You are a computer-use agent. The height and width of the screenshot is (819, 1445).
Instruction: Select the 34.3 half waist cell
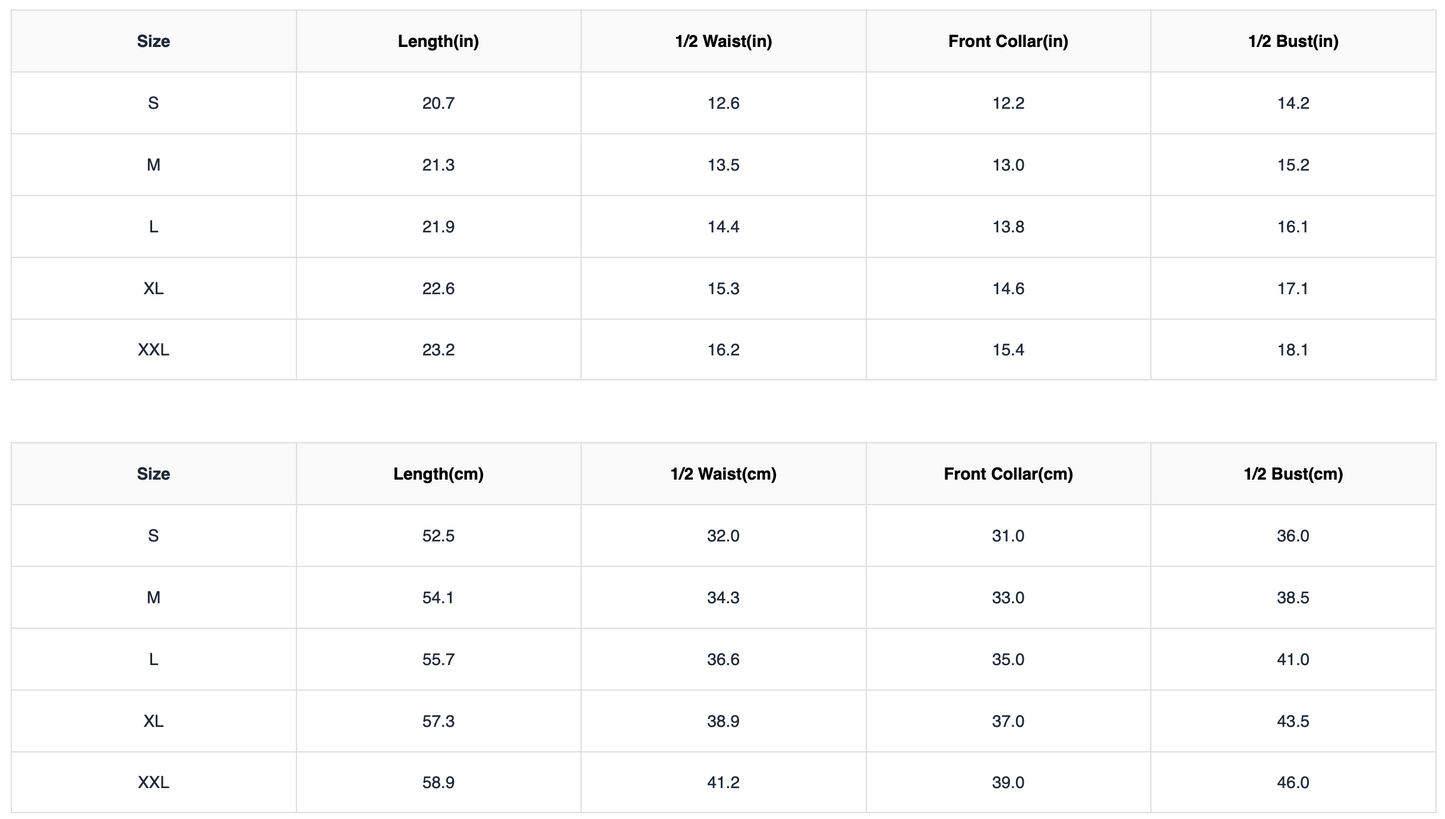tap(723, 598)
